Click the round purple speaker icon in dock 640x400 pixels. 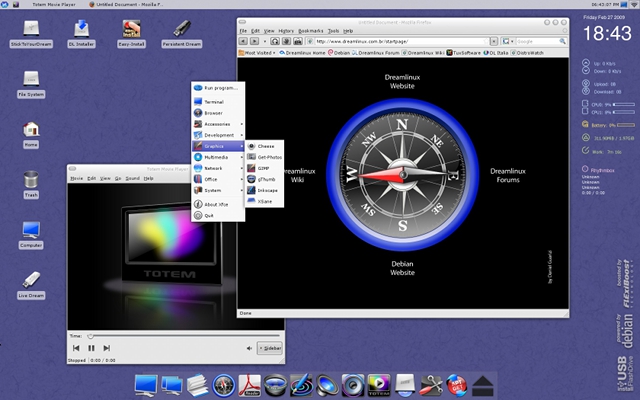pyautogui.click(x=353, y=385)
